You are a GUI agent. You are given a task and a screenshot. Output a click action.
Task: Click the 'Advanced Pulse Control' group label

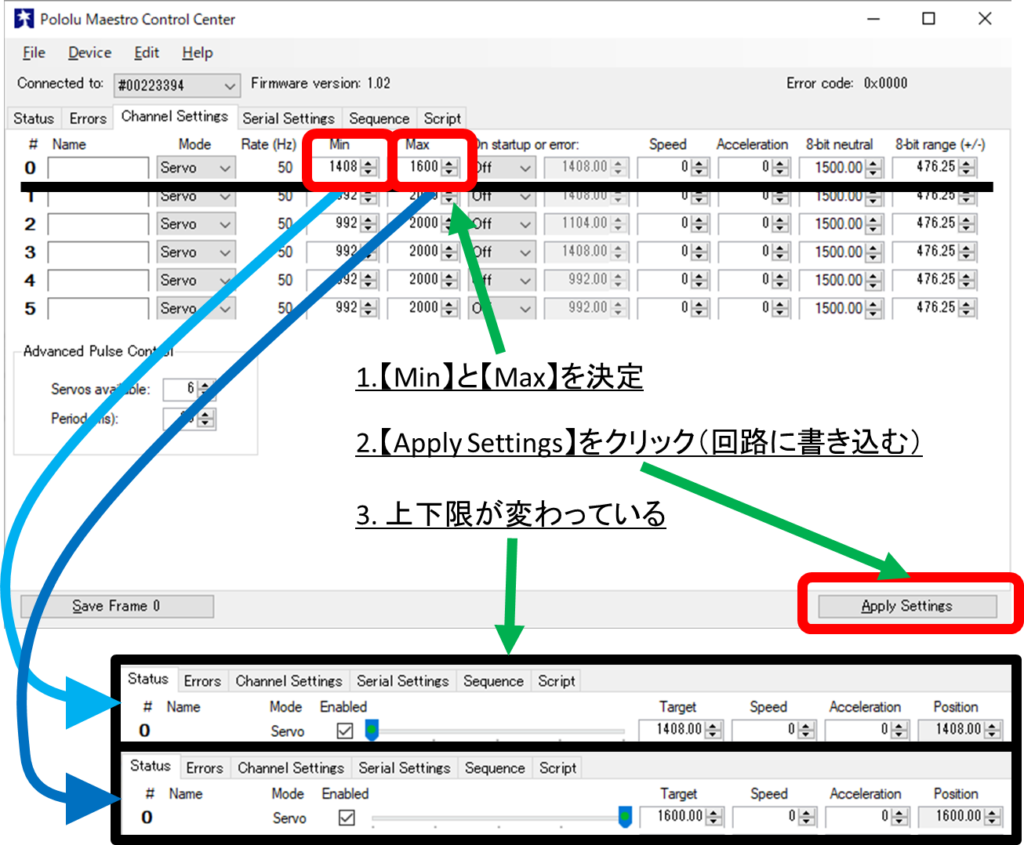click(x=98, y=351)
